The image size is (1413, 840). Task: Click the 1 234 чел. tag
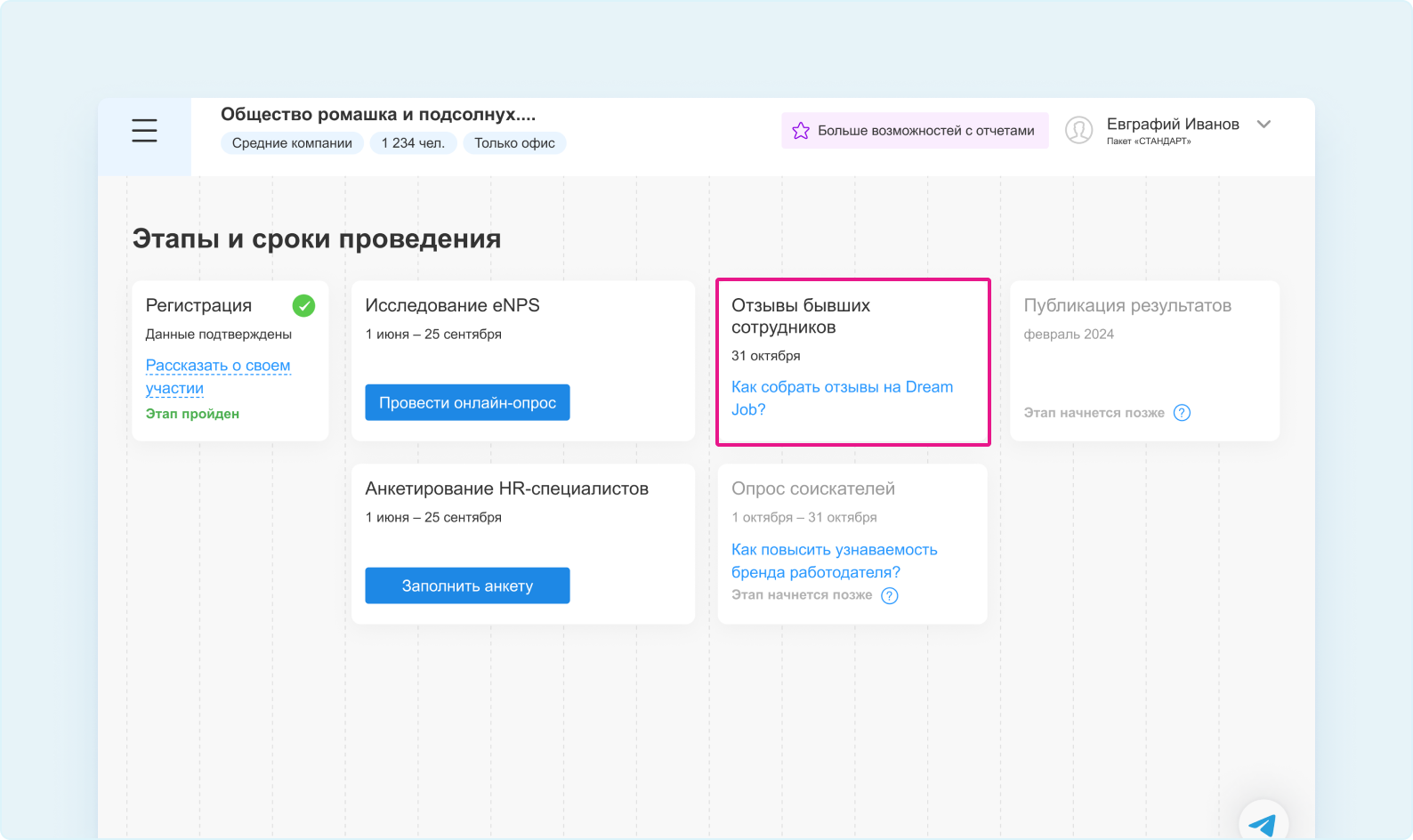[x=413, y=143]
